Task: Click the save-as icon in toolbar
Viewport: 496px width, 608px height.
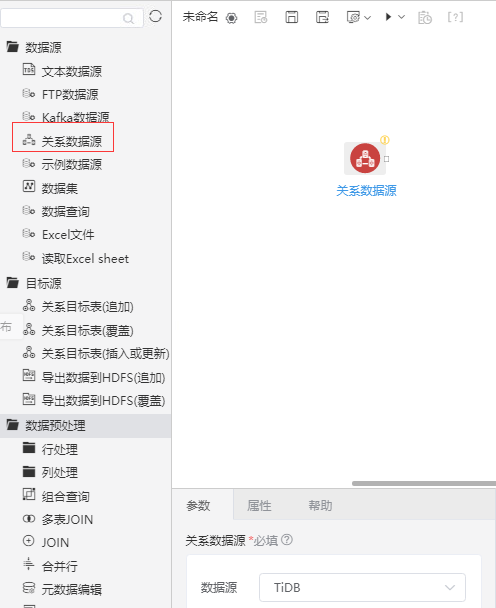Action: (x=322, y=17)
